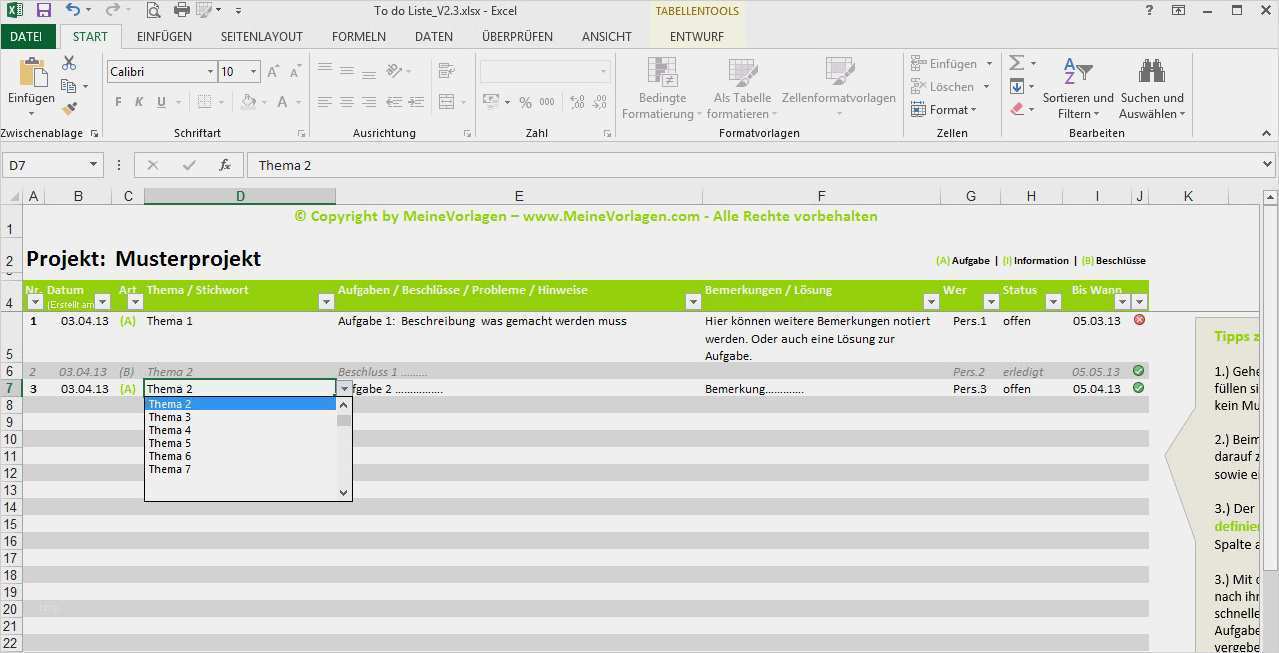Image resolution: width=1279 pixels, height=653 pixels.
Task: Click the fill color paint bucket
Action: 248,102
